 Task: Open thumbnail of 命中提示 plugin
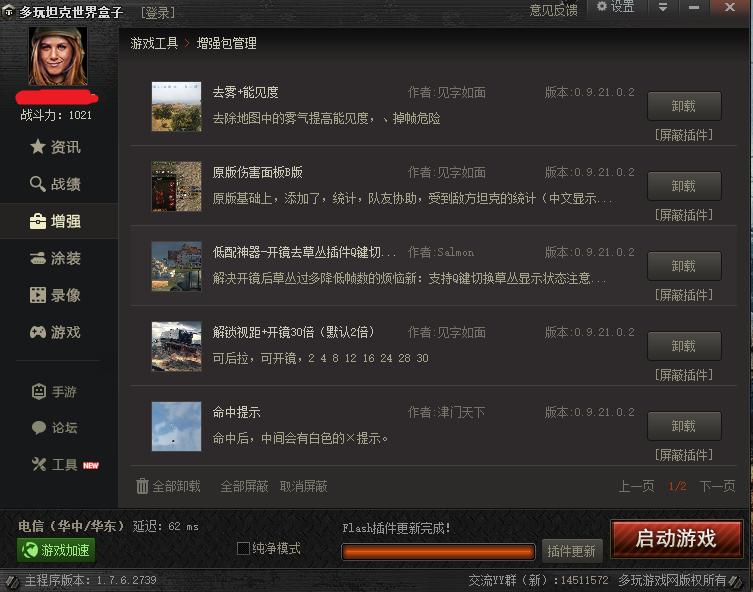[x=176, y=426]
